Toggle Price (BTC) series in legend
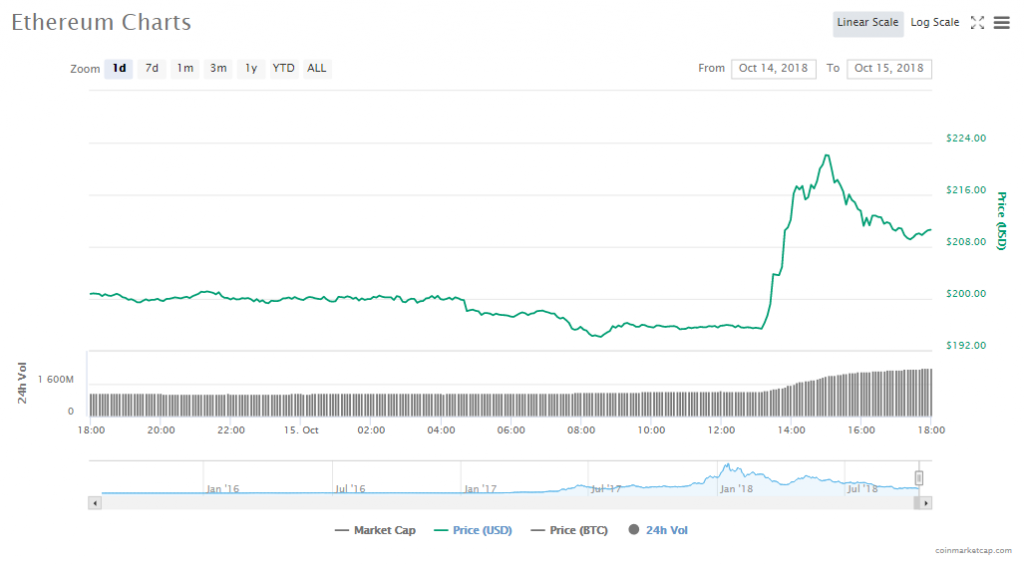The width and height of the screenshot is (1024, 566). pos(572,530)
